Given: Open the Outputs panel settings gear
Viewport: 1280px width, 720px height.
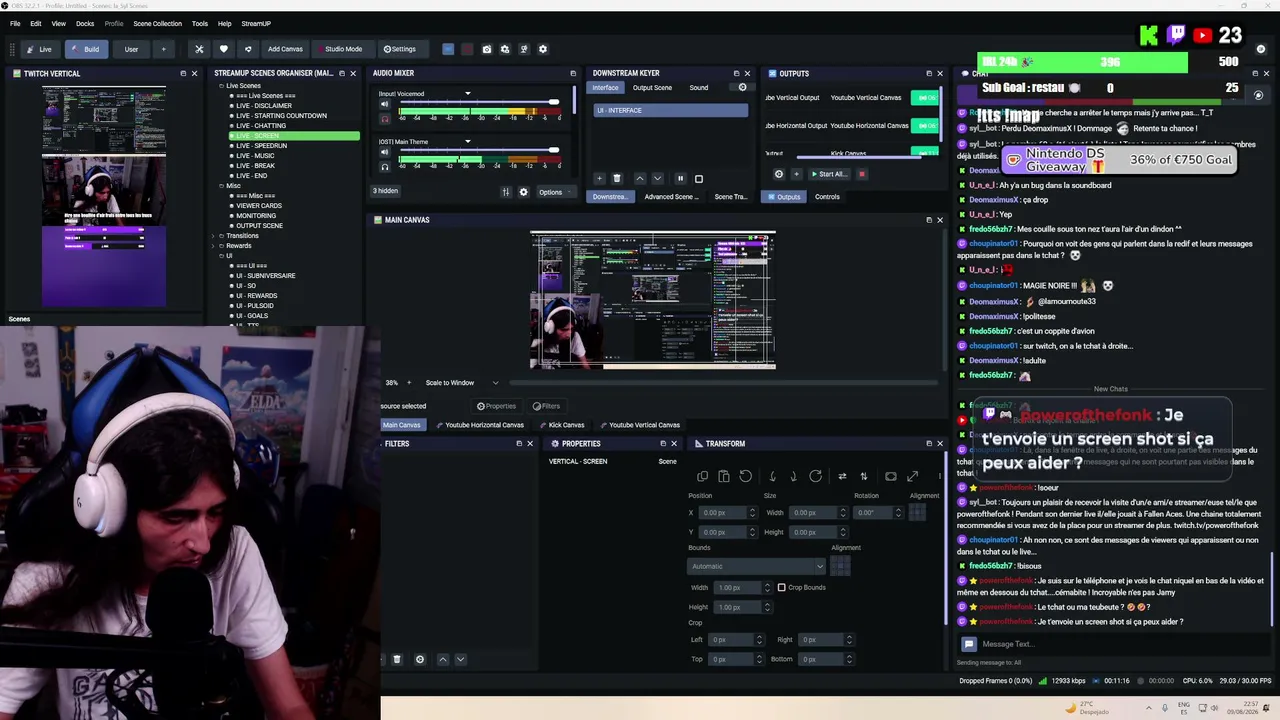Looking at the screenshot, I should pyautogui.click(x=779, y=174).
